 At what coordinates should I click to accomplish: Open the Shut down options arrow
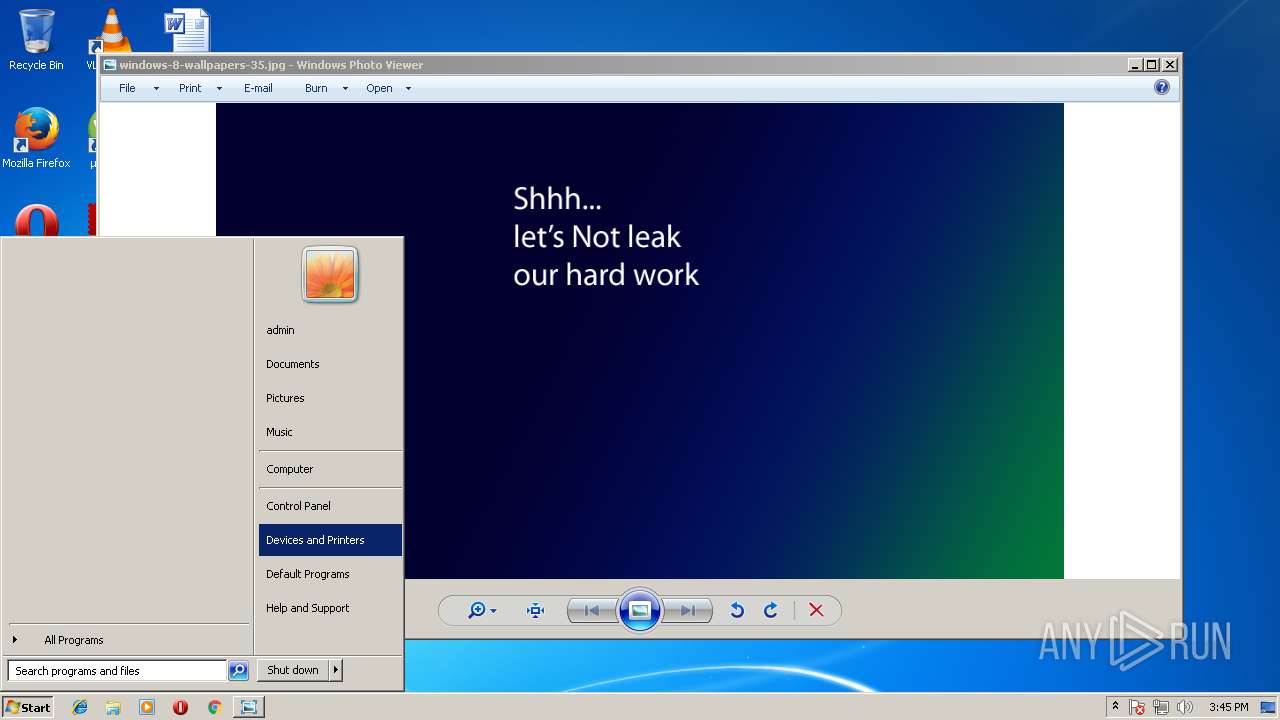tap(336, 670)
